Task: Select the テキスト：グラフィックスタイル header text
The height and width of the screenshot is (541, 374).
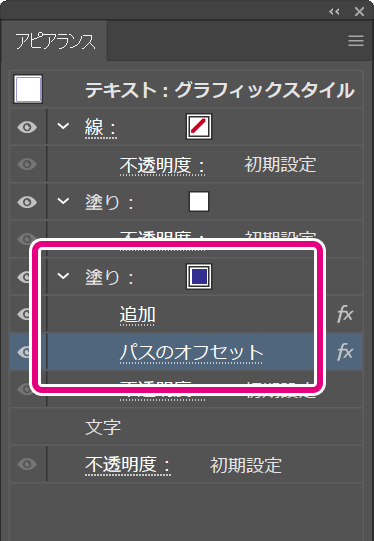Action: (220, 90)
